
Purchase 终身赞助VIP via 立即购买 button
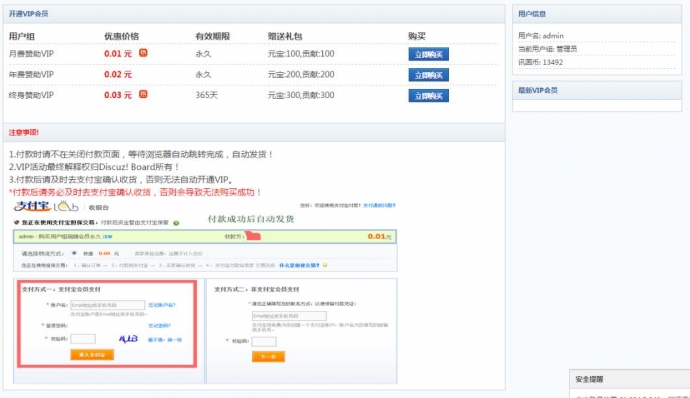[x=429, y=96]
